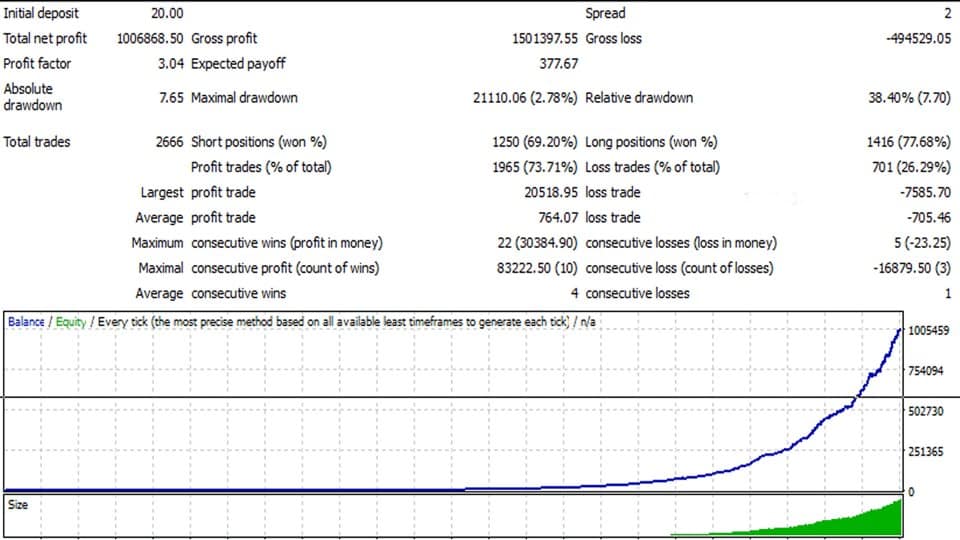Click the Size label in volume panel
960x540 pixels.
click(18, 505)
